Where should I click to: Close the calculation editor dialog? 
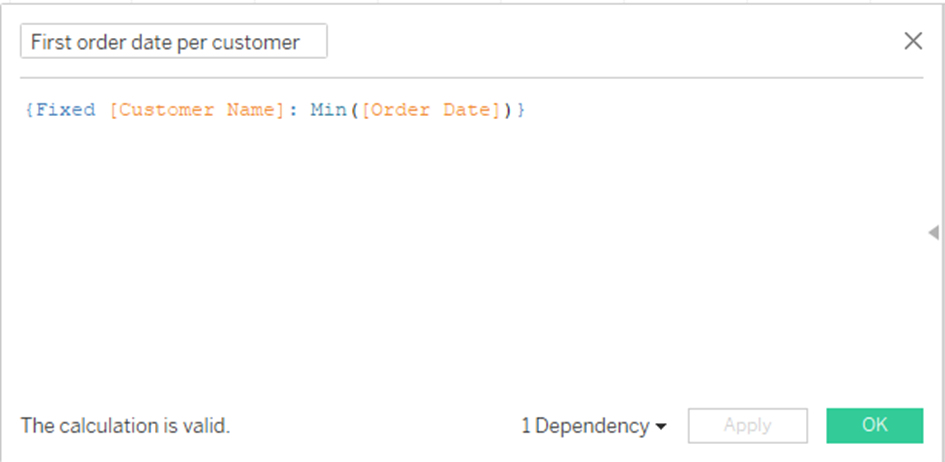tap(913, 41)
